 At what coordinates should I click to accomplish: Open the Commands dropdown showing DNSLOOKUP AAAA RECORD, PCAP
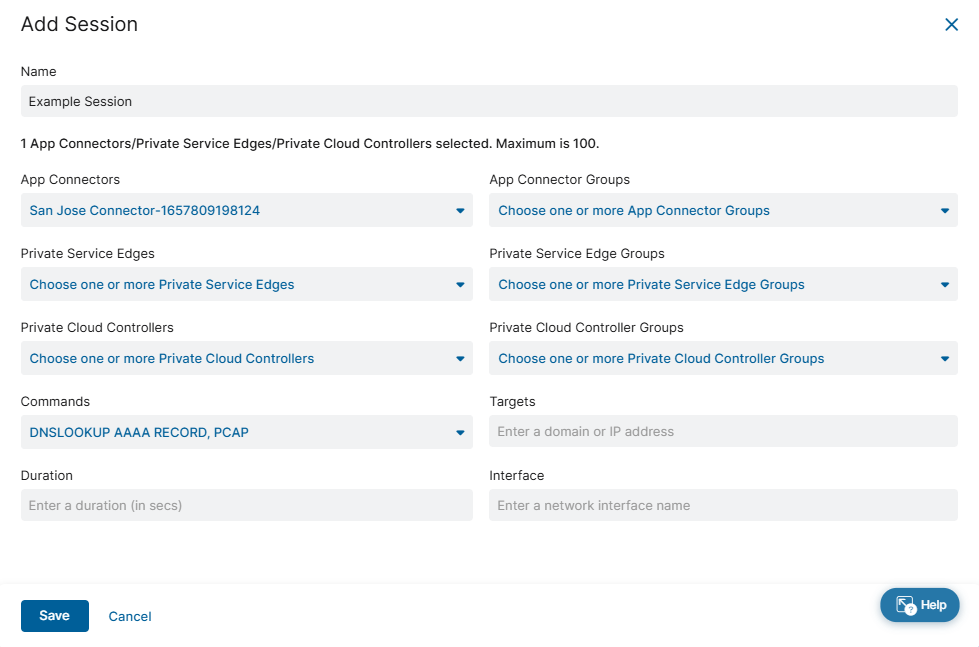point(246,432)
